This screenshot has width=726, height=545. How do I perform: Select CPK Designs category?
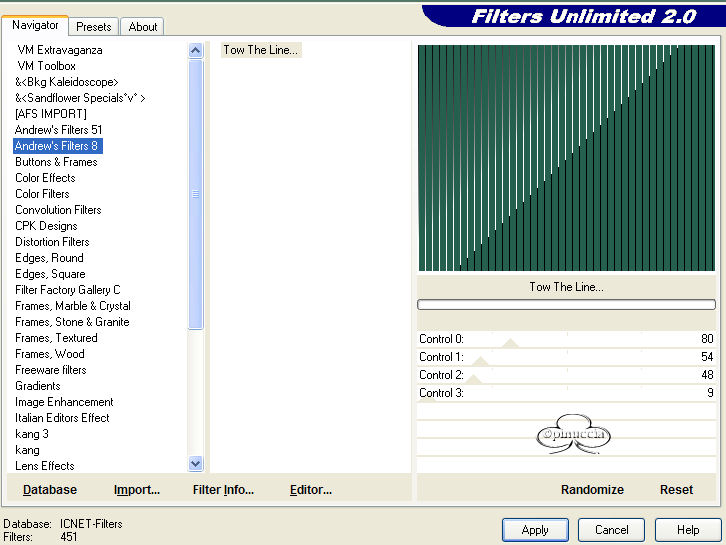[46, 226]
